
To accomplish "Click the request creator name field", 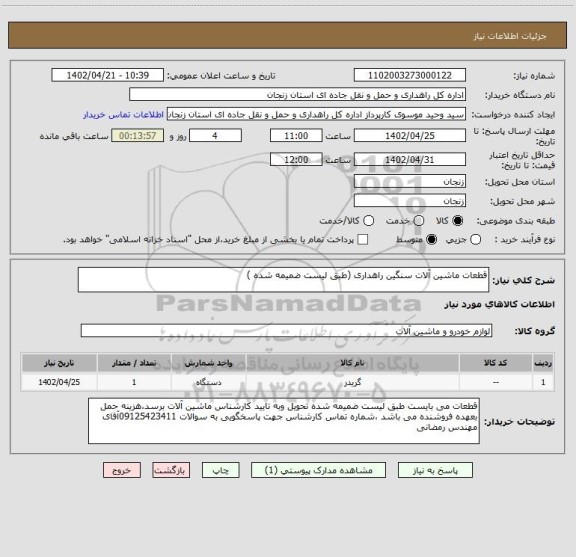I will (x=316, y=114).
